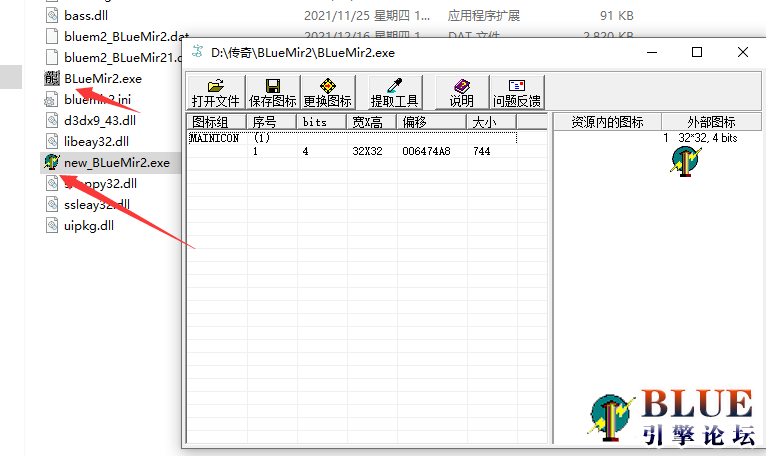The width and height of the screenshot is (766, 456).
Task: Click the 744 size value
Action: pos(482,152)
